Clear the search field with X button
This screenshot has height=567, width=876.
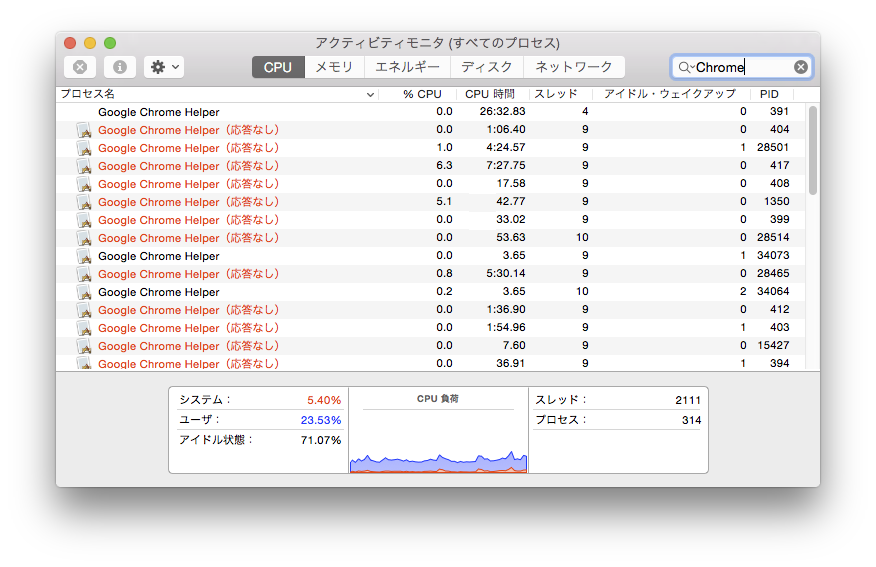801,67
